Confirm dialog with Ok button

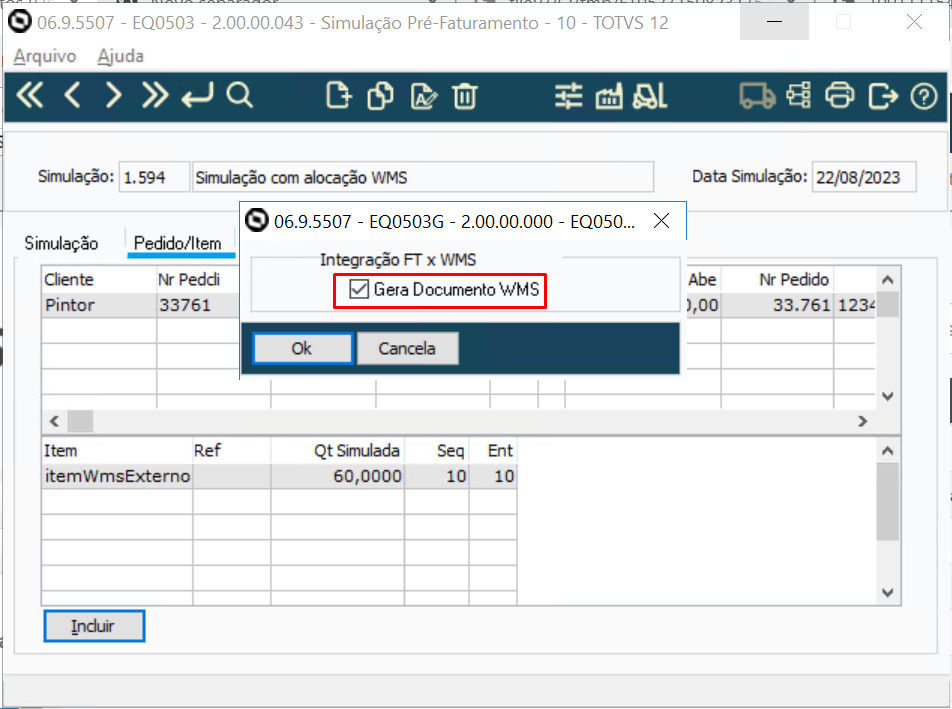coord(302,348)
